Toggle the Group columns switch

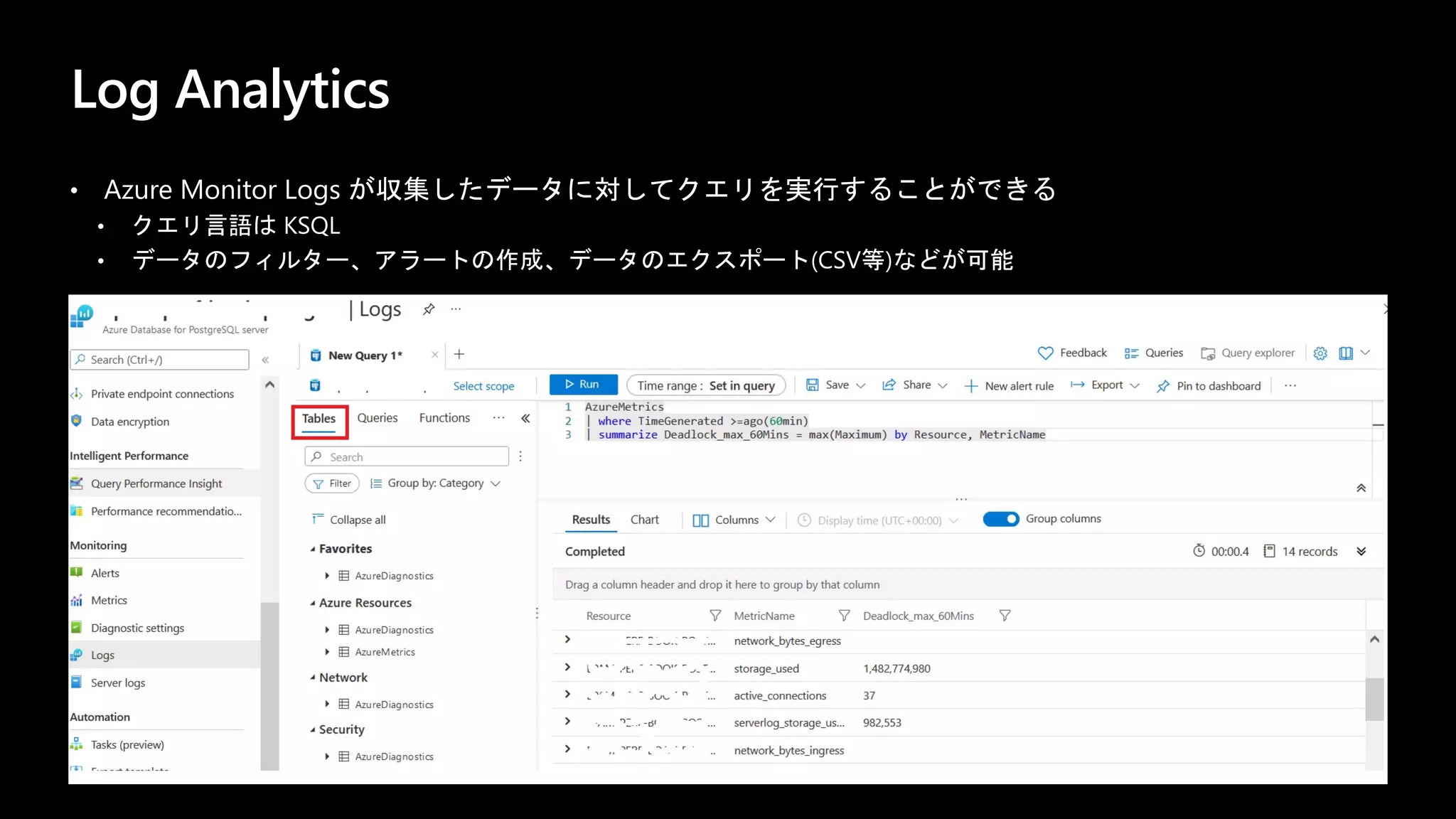coord(1001,519)
